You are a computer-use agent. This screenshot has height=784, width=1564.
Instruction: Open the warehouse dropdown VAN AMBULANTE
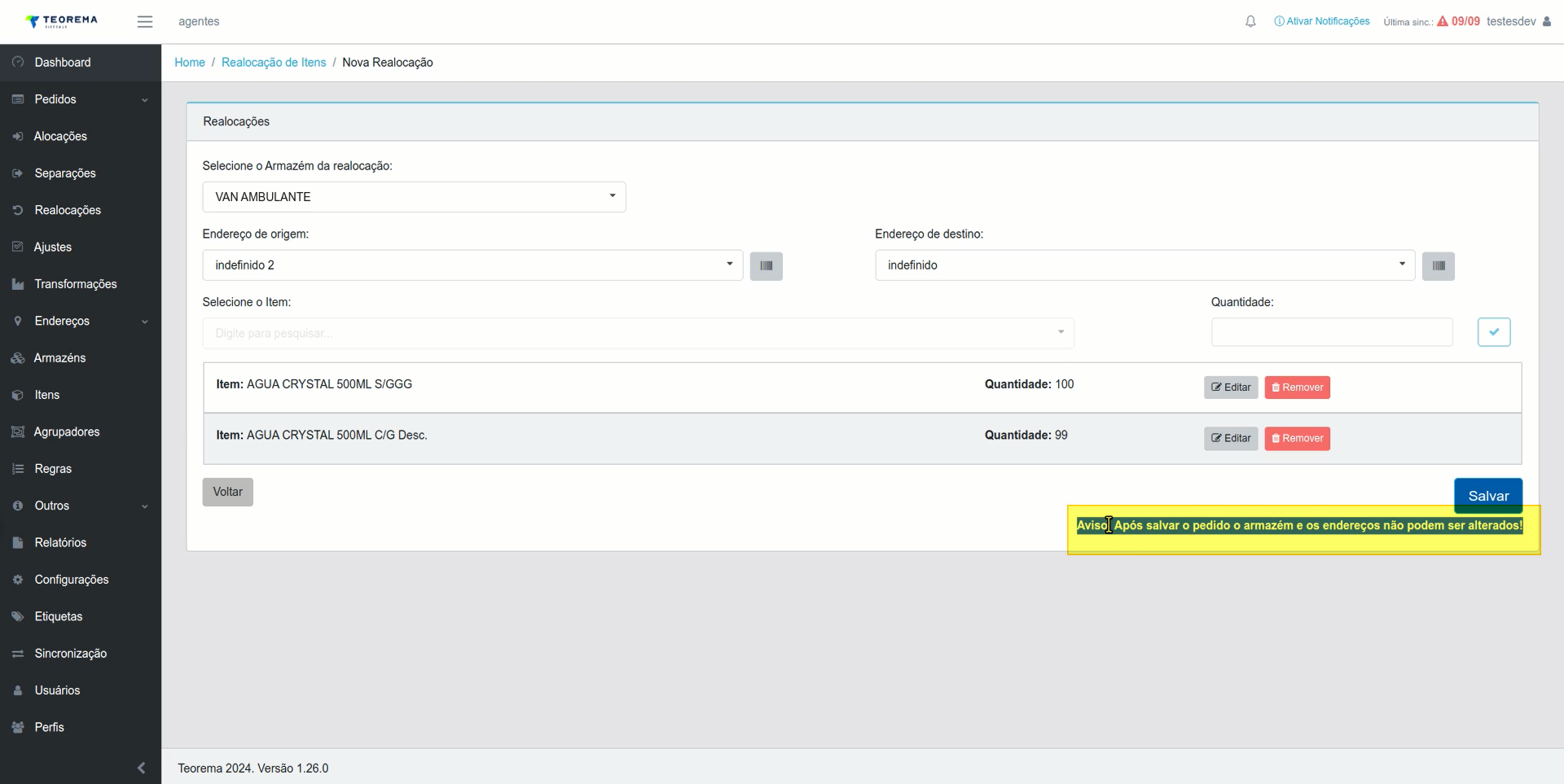[414, 197]
